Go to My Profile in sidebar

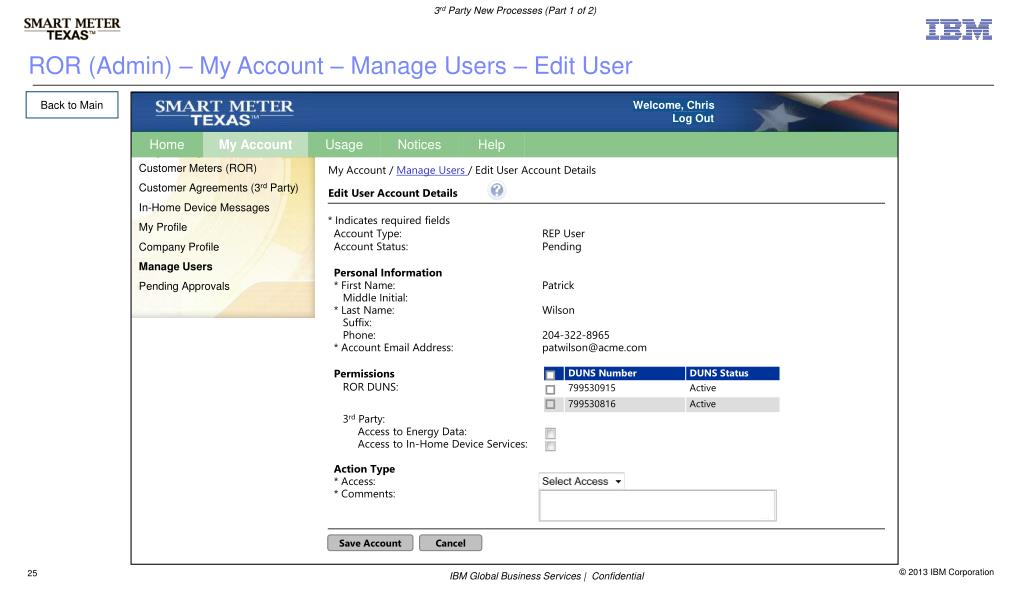click(x=163, y=227)
